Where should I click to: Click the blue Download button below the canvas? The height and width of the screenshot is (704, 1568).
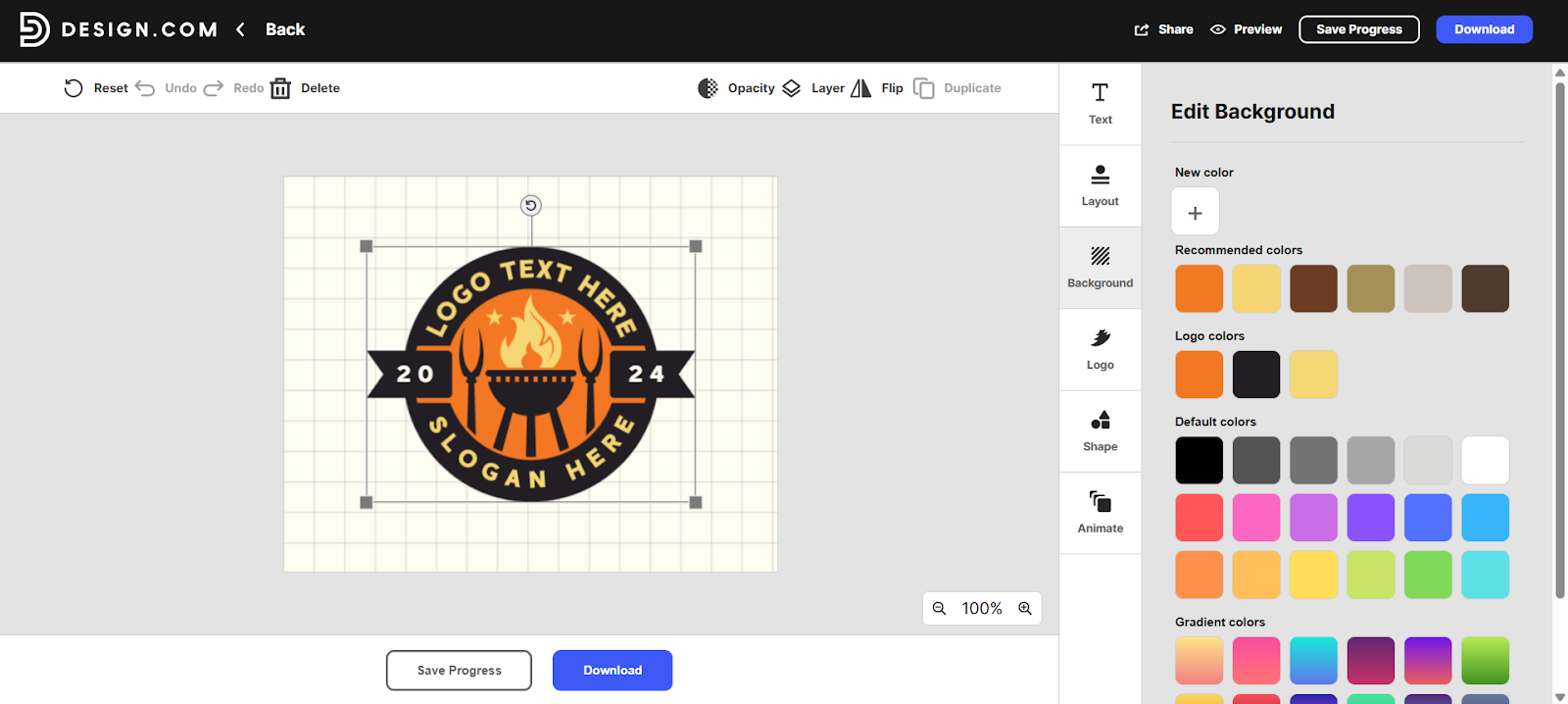(x=612, y=671)
